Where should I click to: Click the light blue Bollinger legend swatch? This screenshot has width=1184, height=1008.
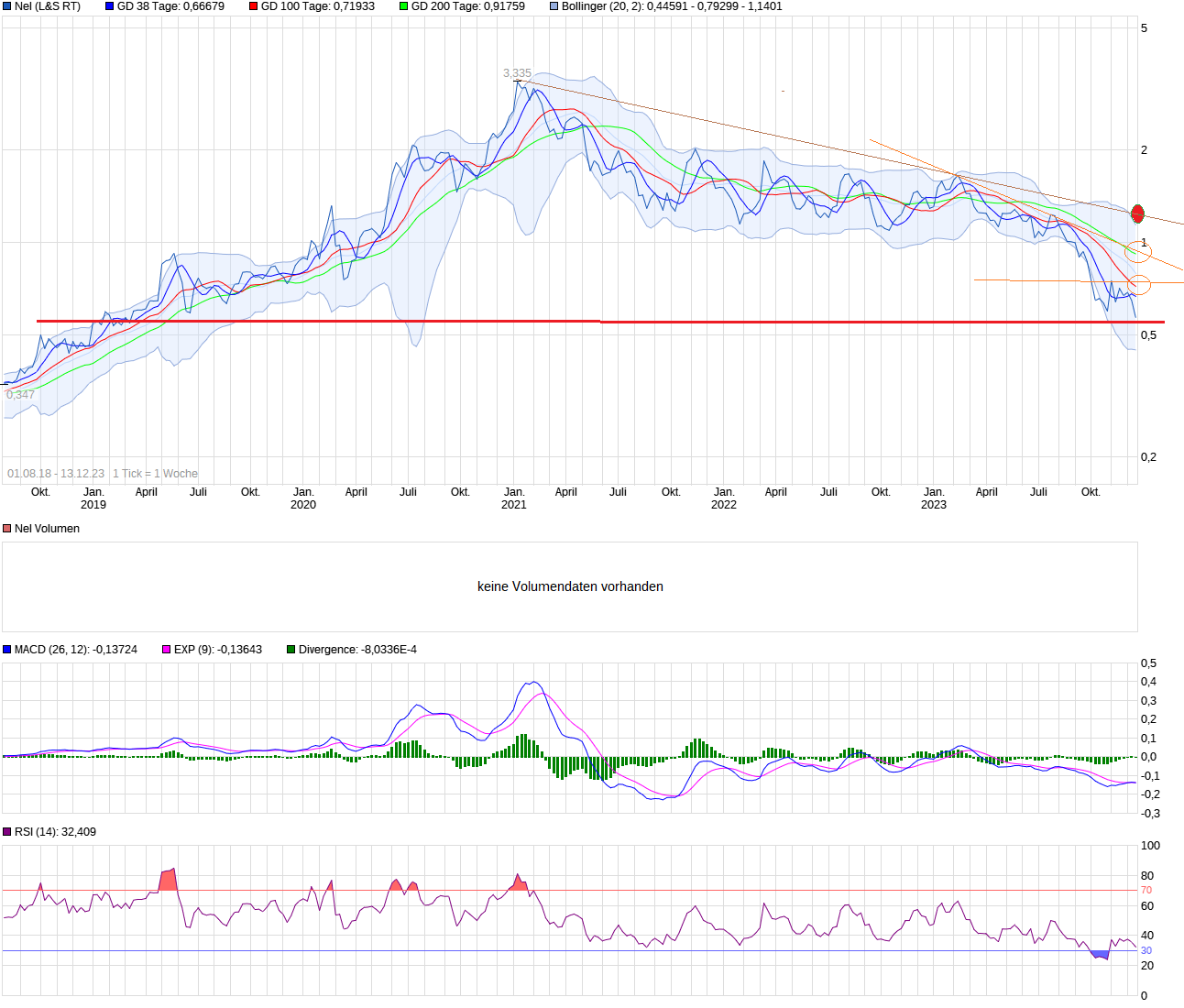pyautogui.click(x=554, y=6)
